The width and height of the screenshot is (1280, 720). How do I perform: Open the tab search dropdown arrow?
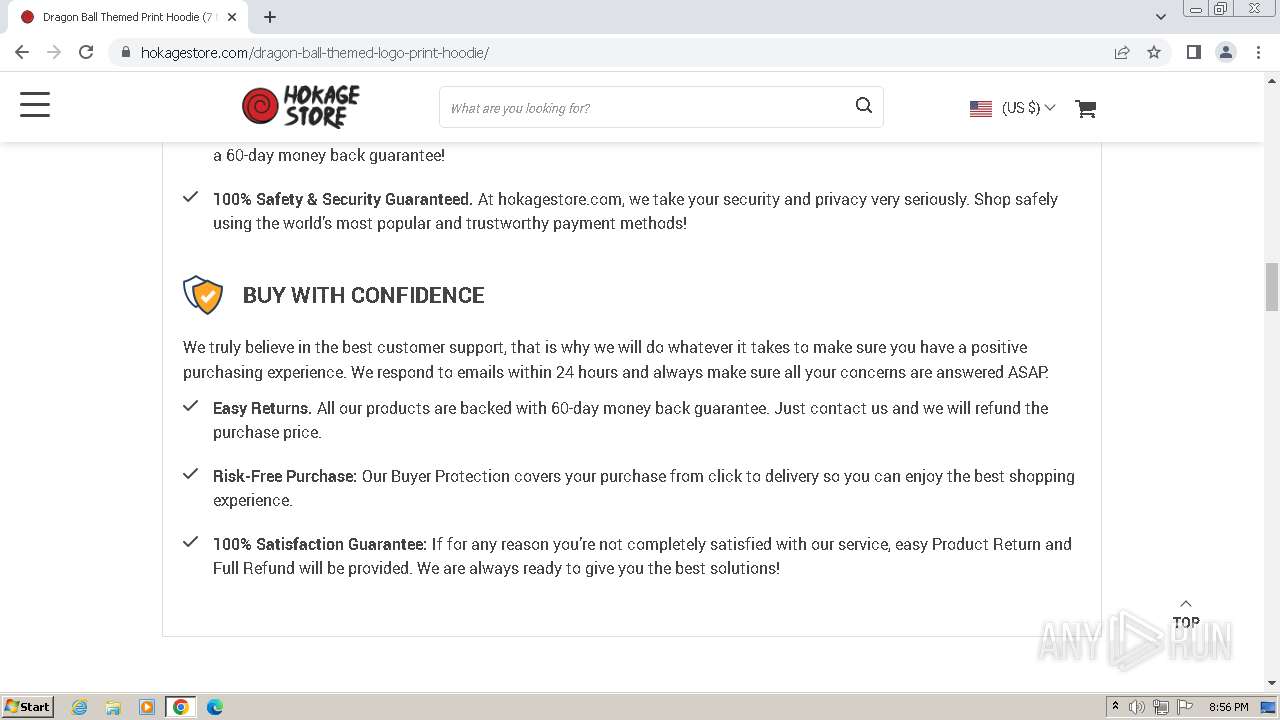point(1160,16)
